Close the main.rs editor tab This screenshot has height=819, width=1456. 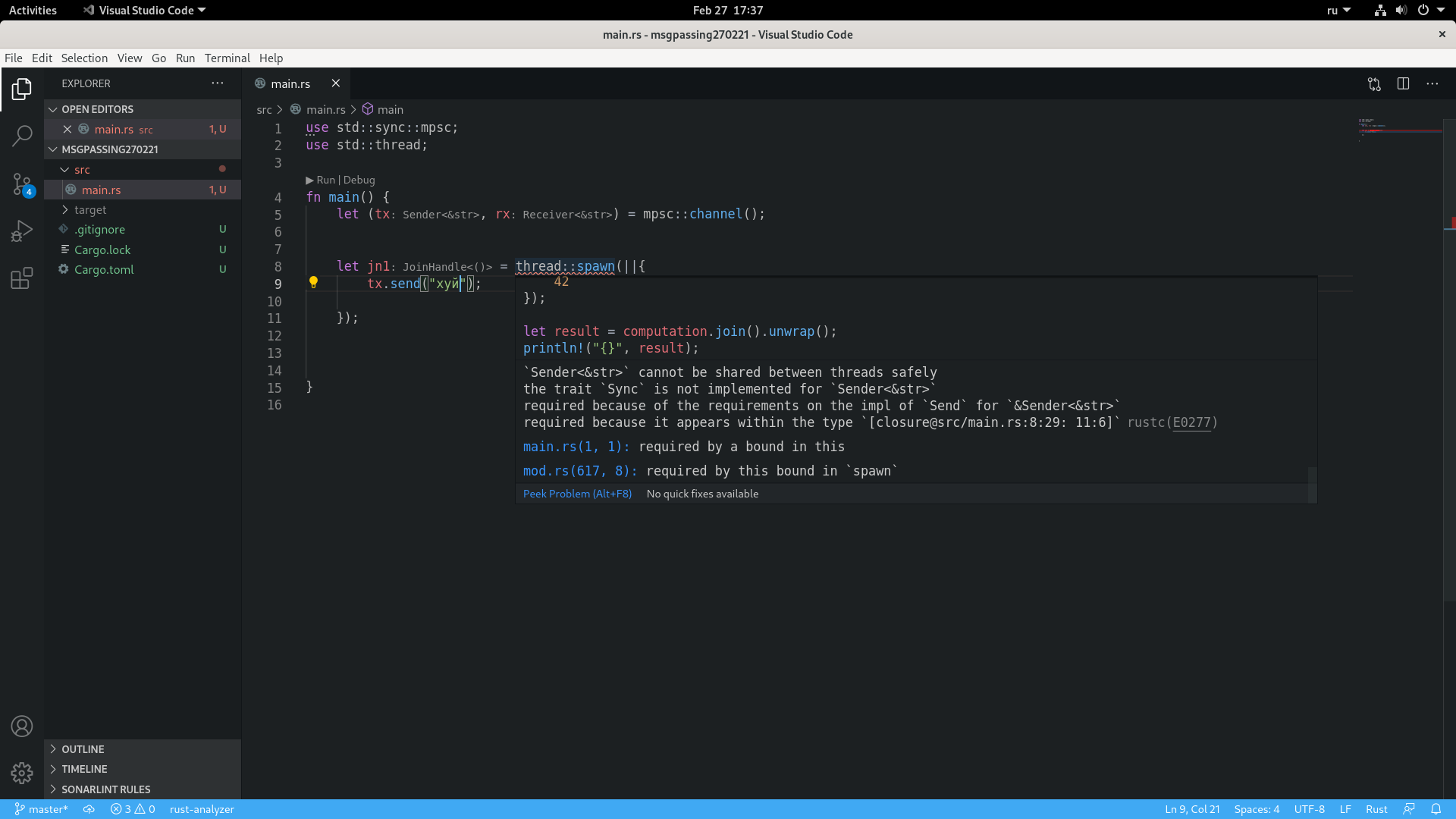pos(335,83)
